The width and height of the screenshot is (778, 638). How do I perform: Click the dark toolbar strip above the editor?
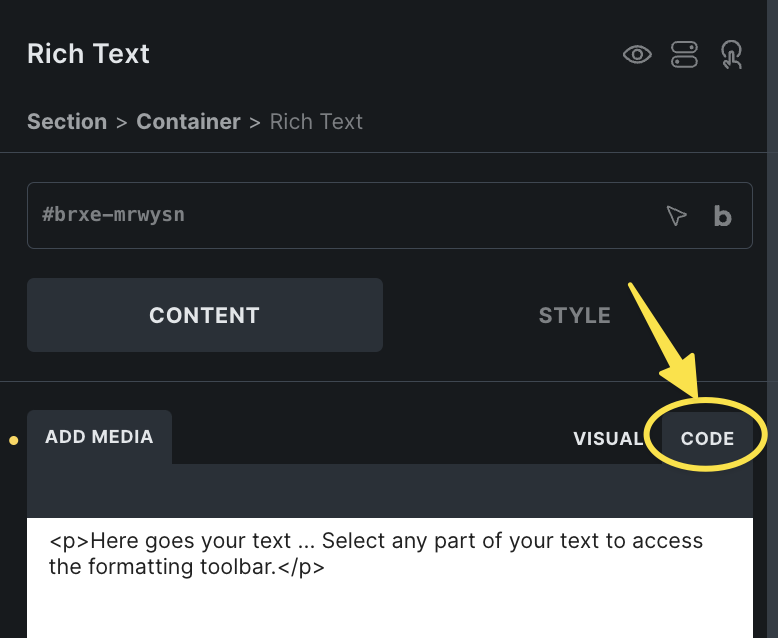tap(390, 491)
